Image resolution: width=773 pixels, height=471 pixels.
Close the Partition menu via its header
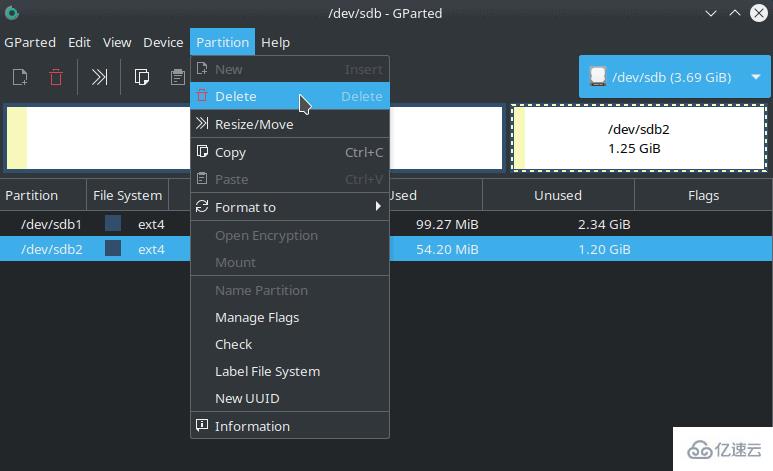[x=222, y=42]
